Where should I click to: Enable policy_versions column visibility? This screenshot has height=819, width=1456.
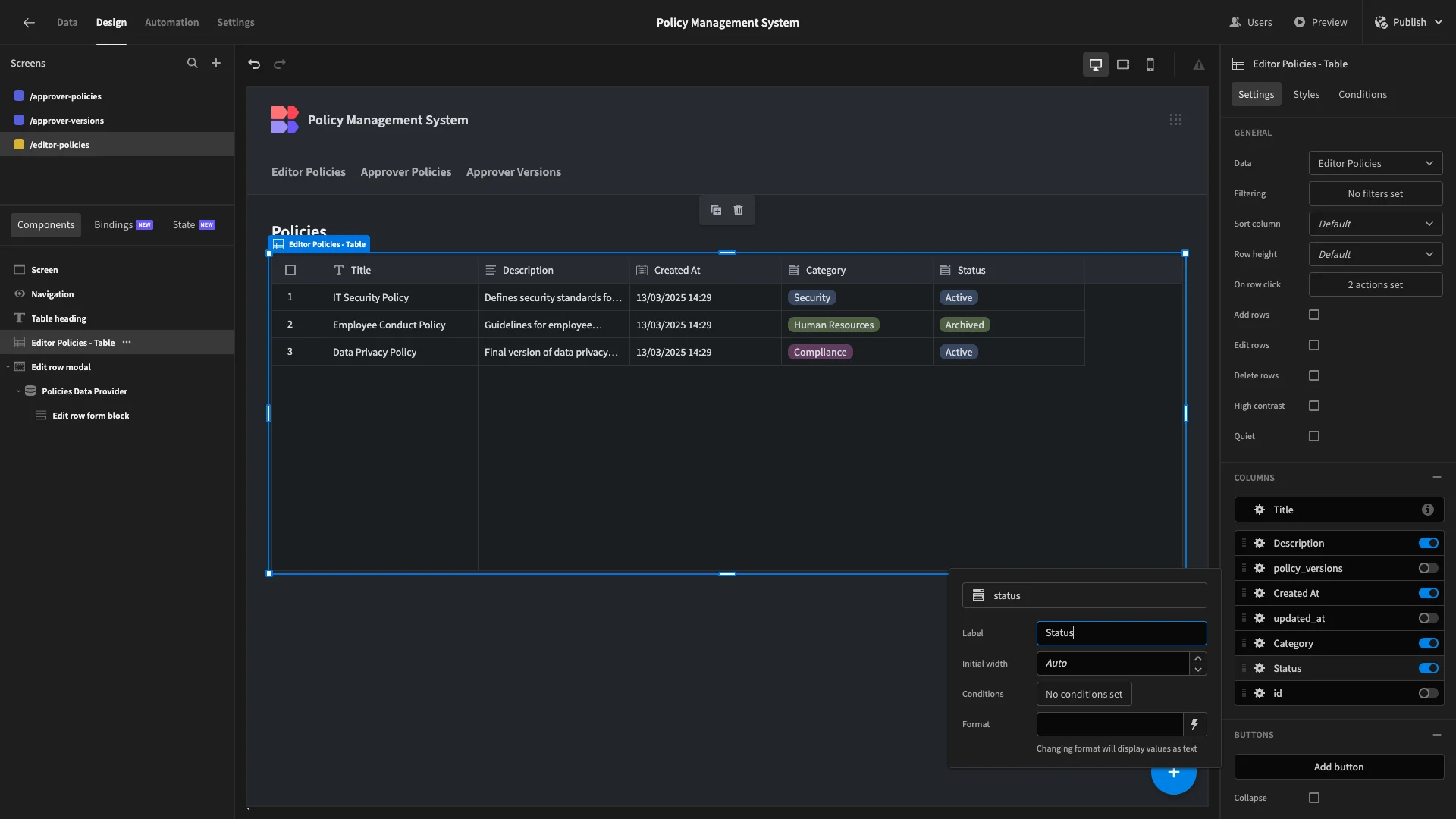pos(1429,568)
